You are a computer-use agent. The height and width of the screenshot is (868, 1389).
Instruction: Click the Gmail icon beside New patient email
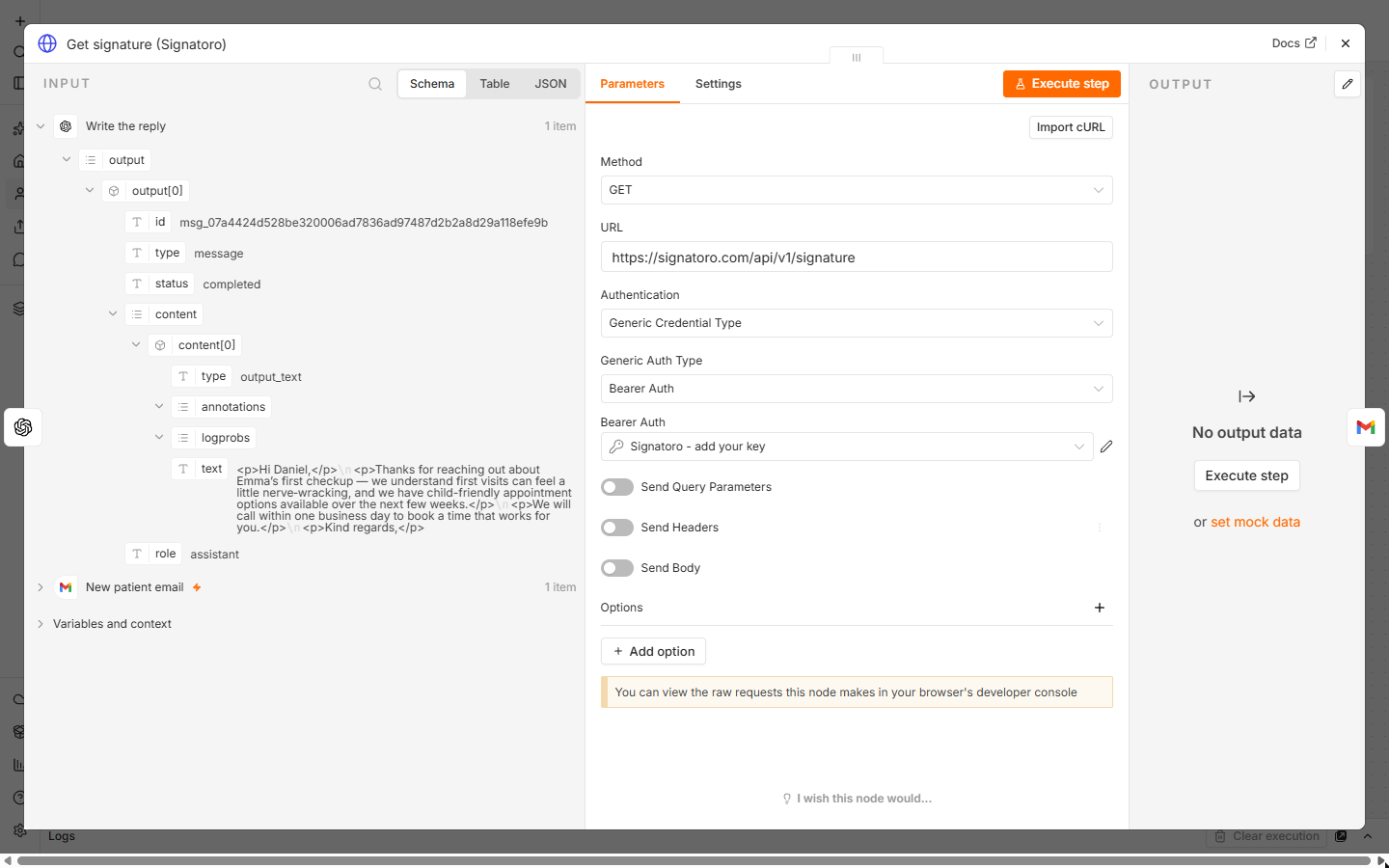66,587
